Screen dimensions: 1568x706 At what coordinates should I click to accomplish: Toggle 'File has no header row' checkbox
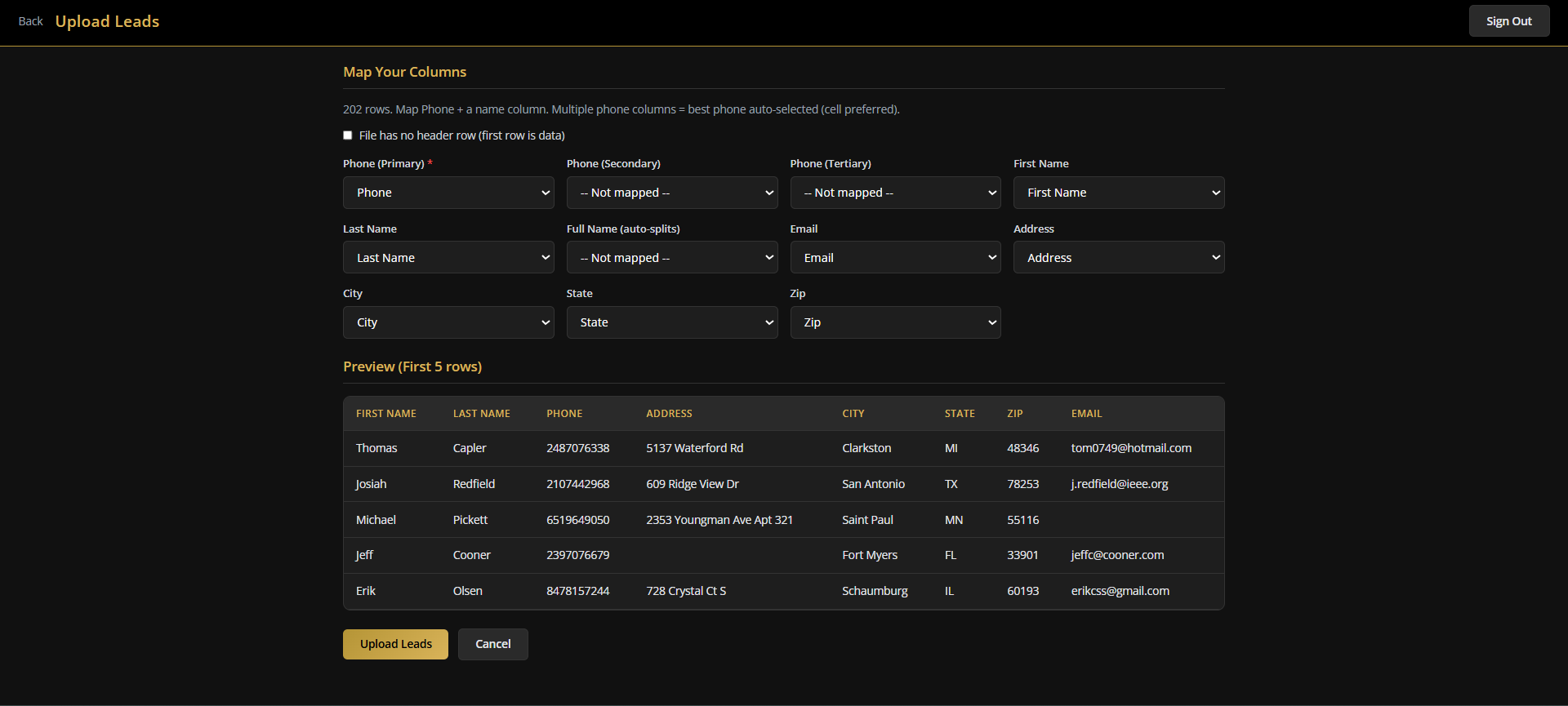pyautogui.click(x=348, y=135)
